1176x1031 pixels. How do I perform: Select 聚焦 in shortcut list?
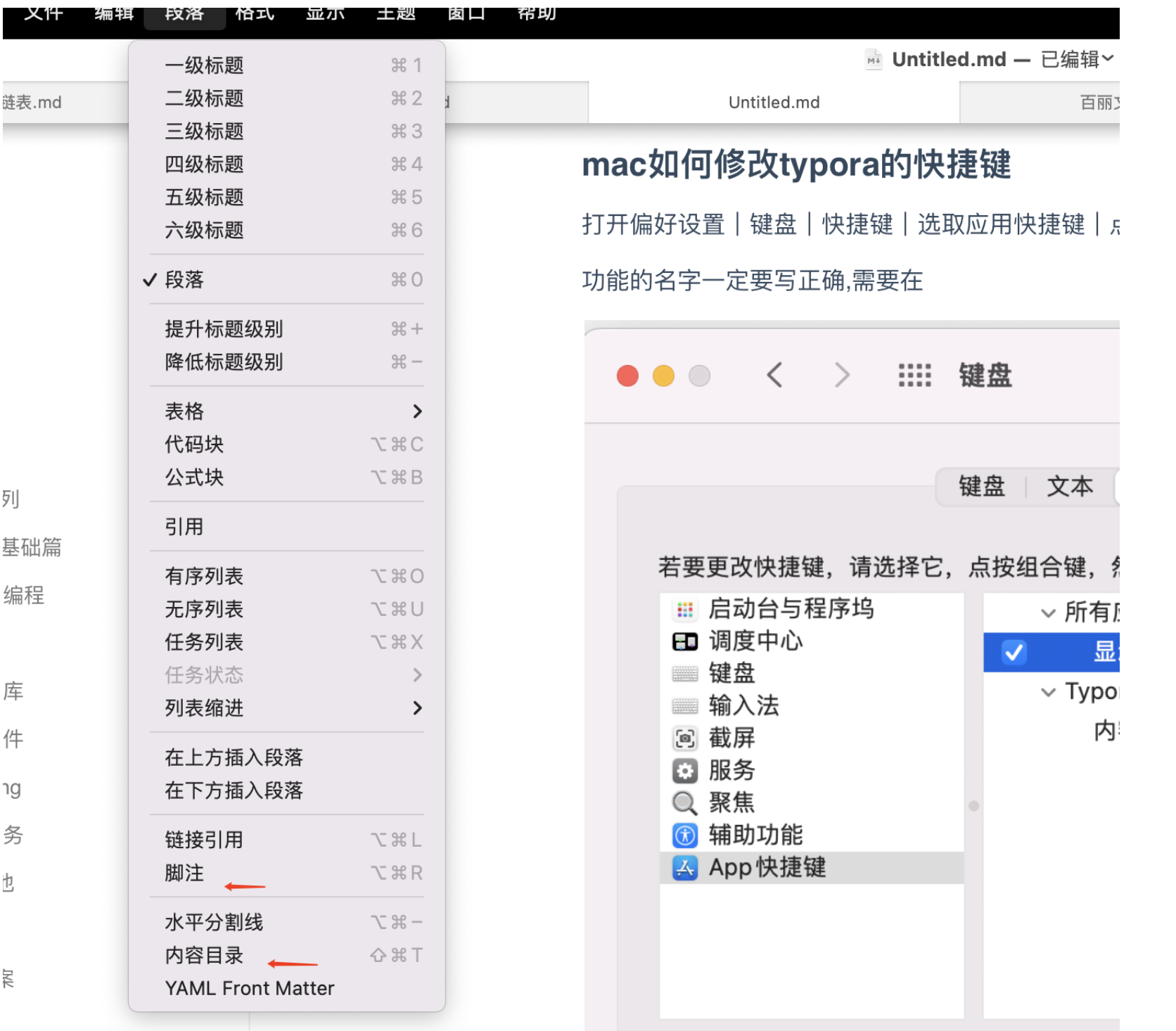[812, 802]
